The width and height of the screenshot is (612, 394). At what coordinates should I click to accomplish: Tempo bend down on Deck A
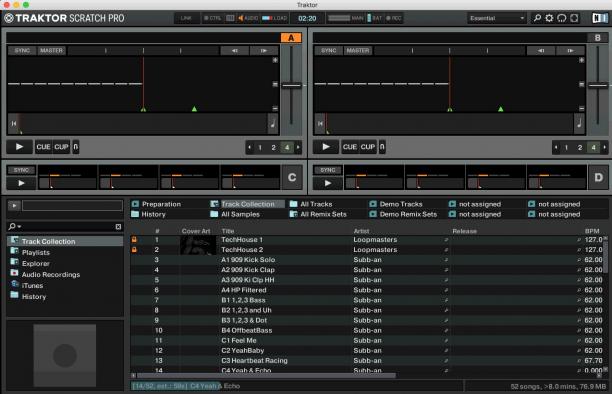(235, 50)
